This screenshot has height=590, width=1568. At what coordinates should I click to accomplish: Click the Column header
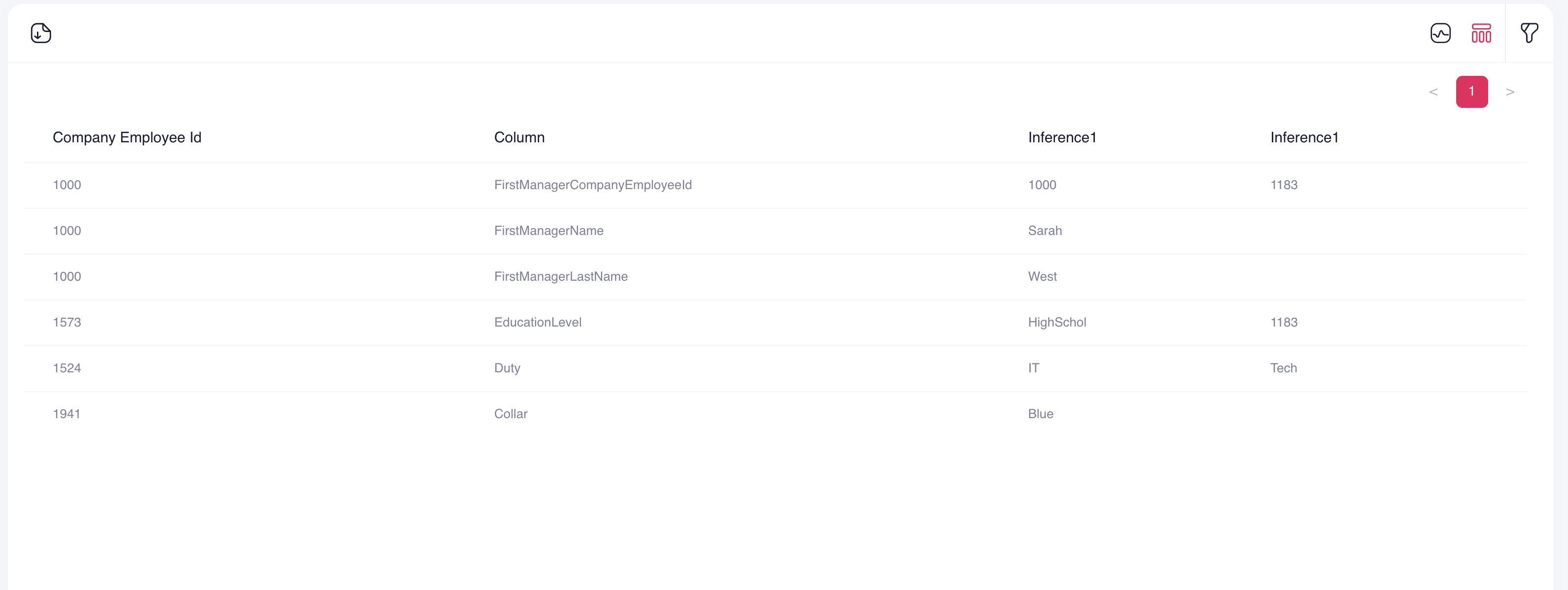pyautogui.click(x=518, y=137)
